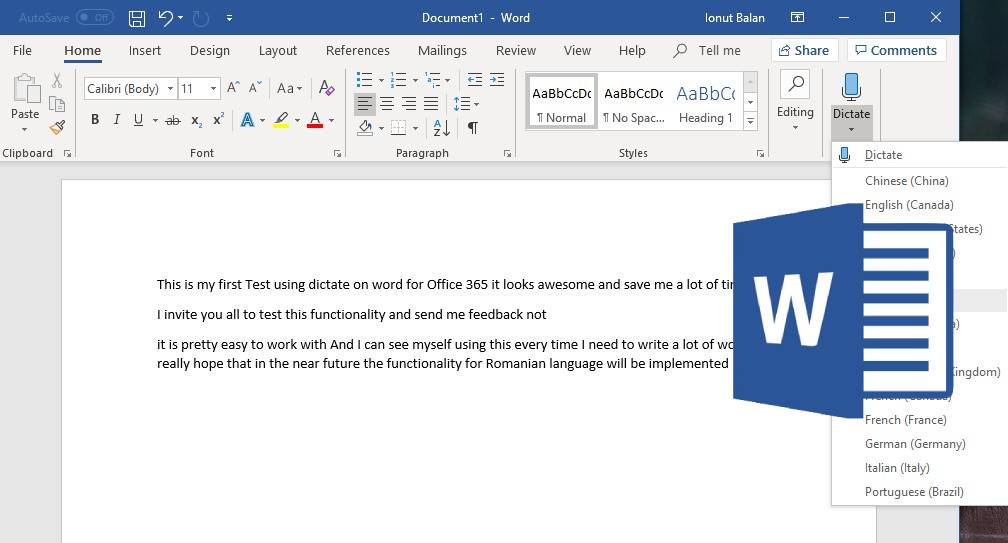The image size is (1008, 543).
Task: Apply strikethrough formatting
Action: pos(172,120)
